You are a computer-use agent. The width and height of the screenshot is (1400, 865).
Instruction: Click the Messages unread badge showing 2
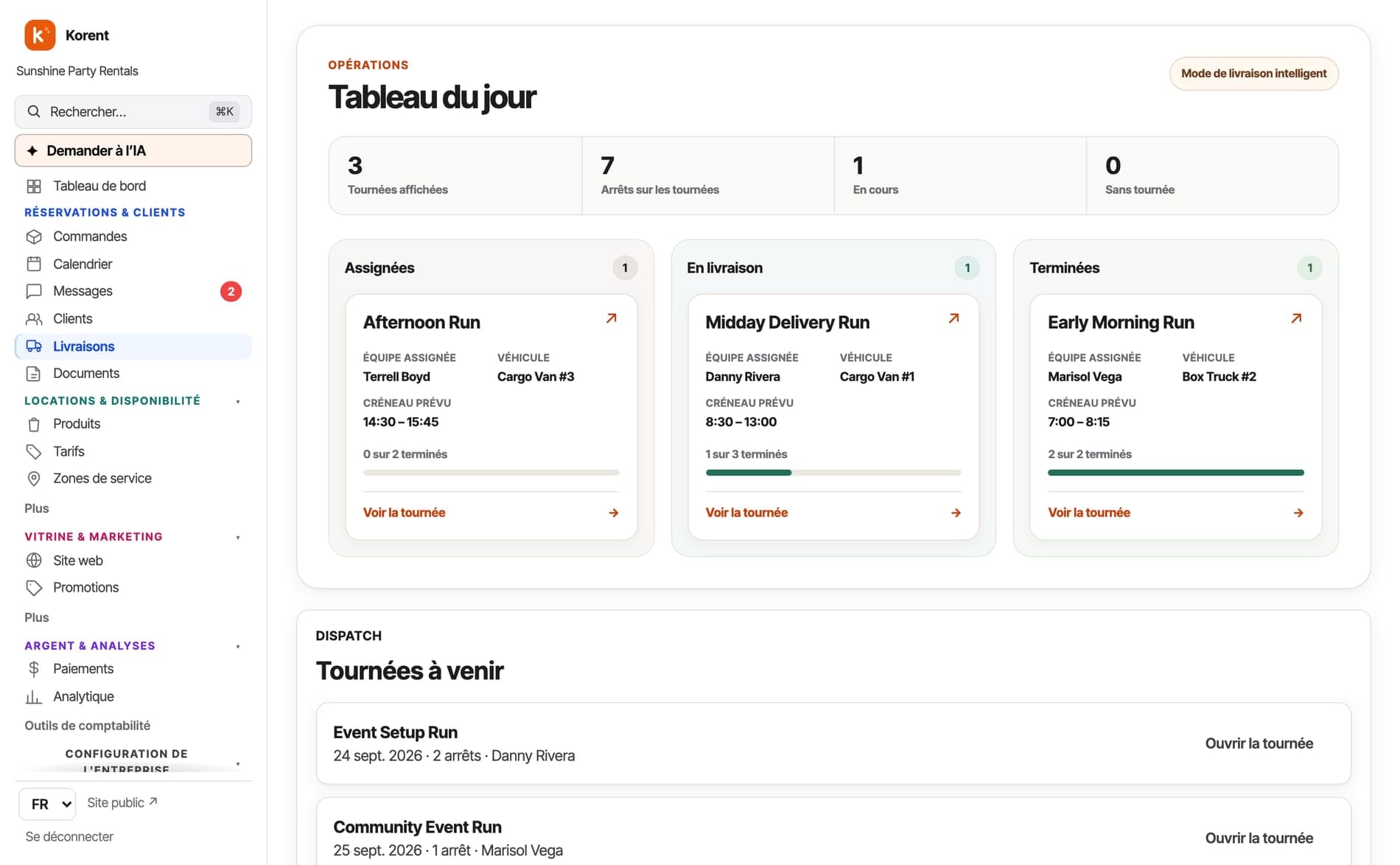point(231,292)
